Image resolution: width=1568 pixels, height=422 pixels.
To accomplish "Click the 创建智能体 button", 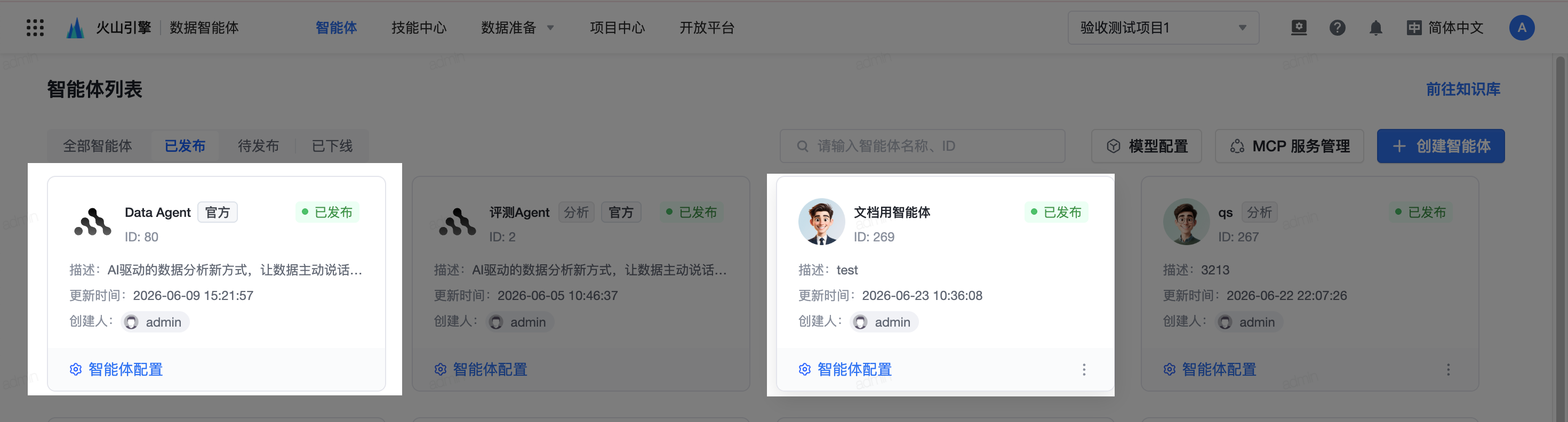I will (1441, 146).
